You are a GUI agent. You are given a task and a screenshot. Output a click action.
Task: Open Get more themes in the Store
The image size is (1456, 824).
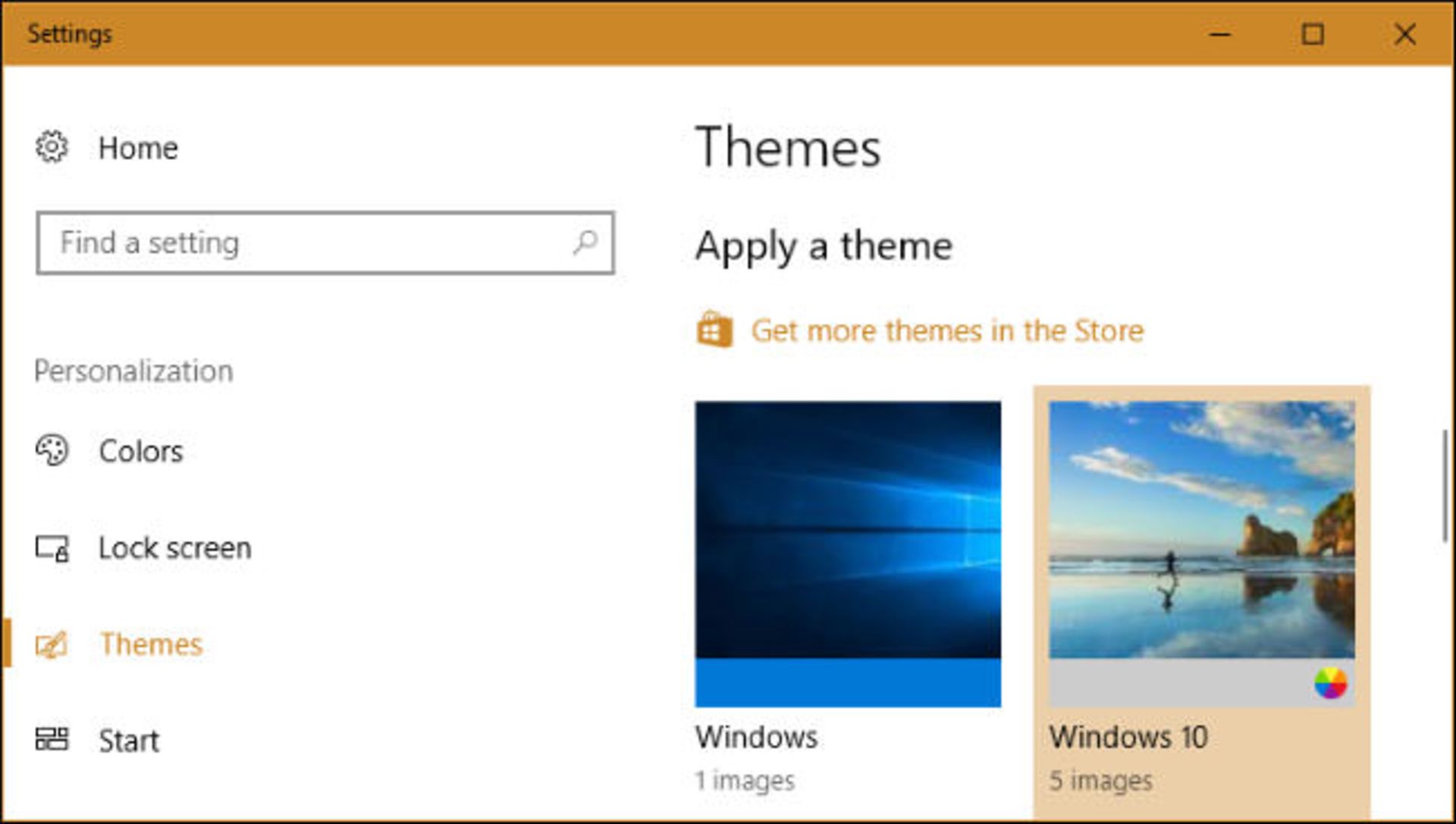[946, 331]
